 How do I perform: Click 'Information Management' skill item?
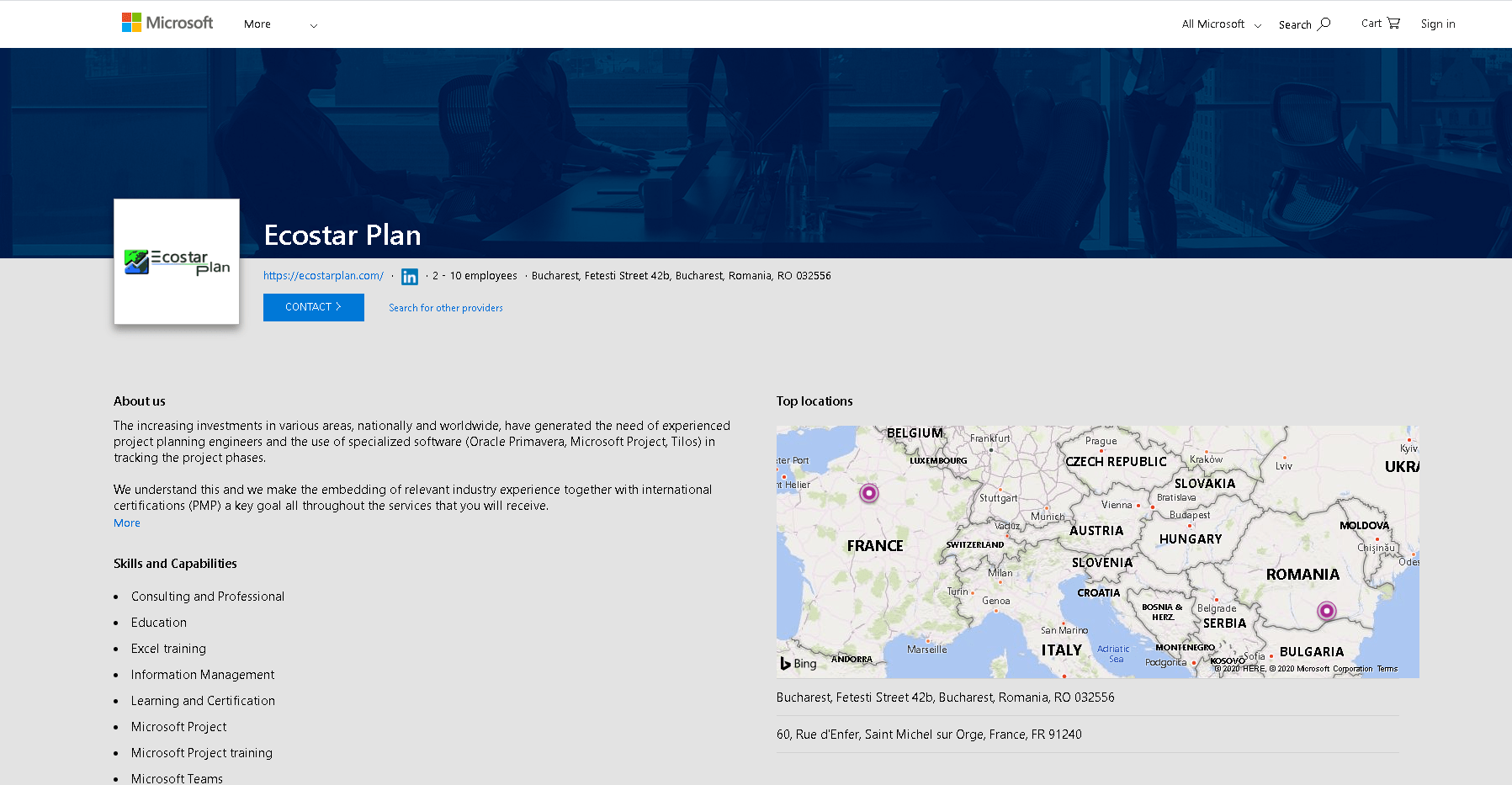click(x=203, y=675)
